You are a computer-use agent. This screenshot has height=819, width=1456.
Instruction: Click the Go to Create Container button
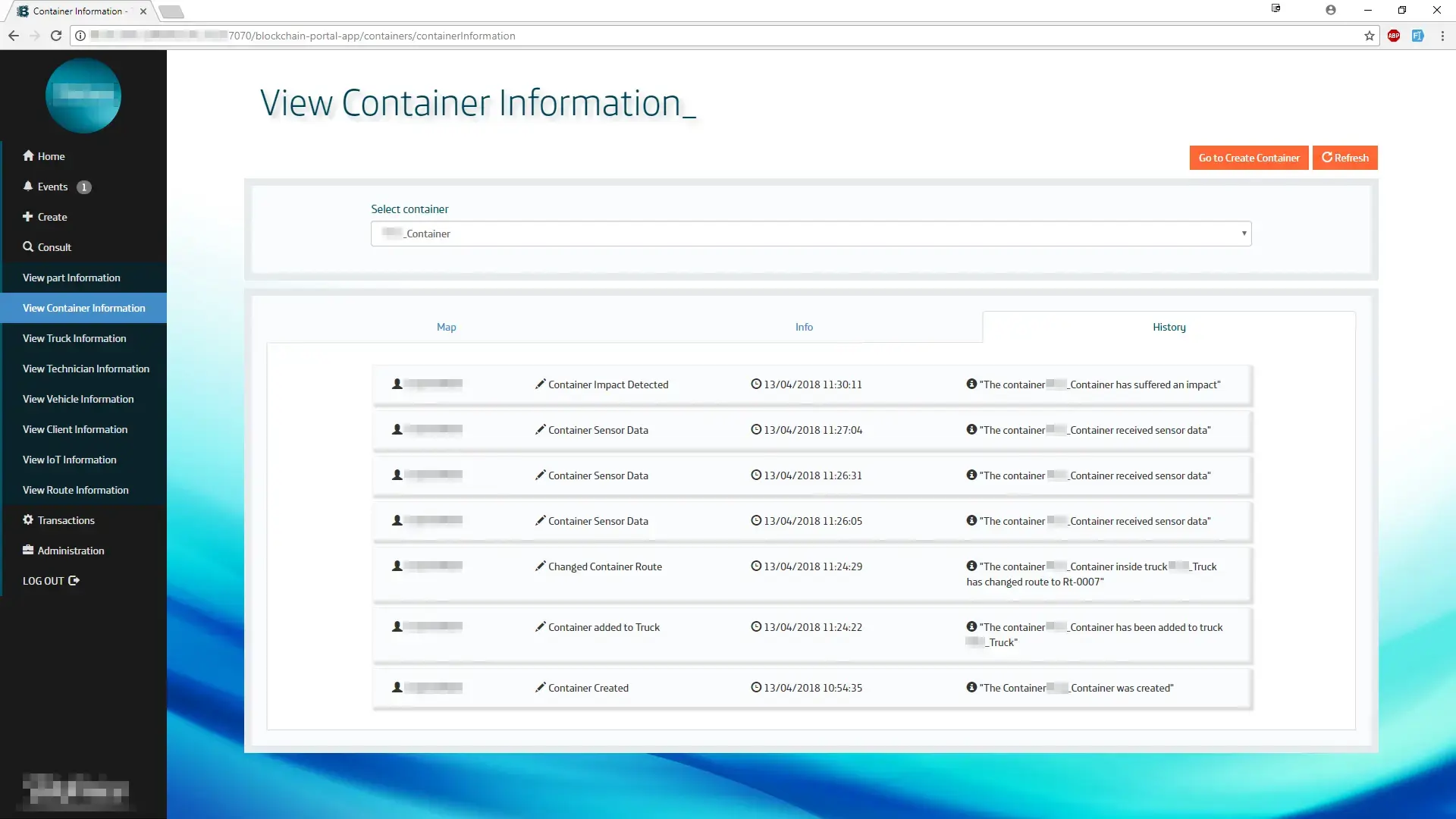[x=1248, y=158]
